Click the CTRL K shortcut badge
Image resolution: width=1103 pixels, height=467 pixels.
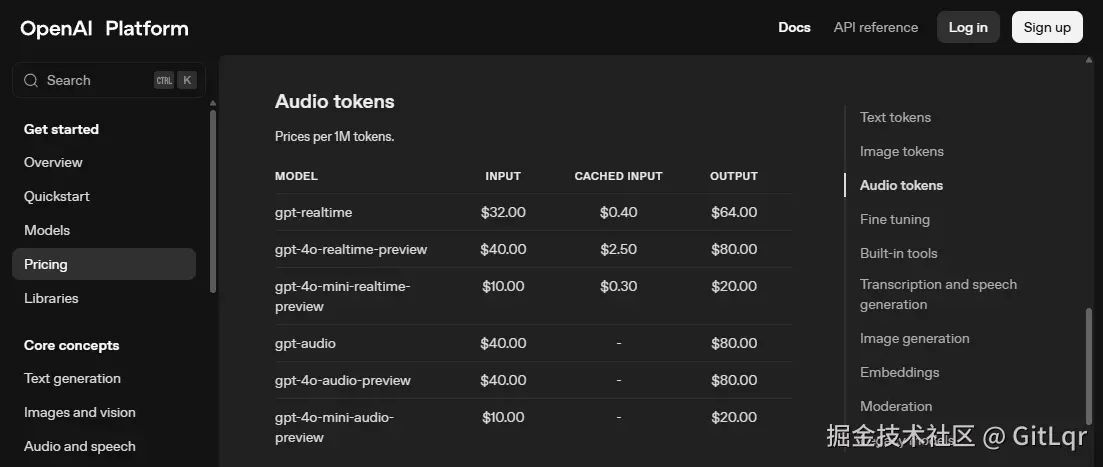[174, 80]
